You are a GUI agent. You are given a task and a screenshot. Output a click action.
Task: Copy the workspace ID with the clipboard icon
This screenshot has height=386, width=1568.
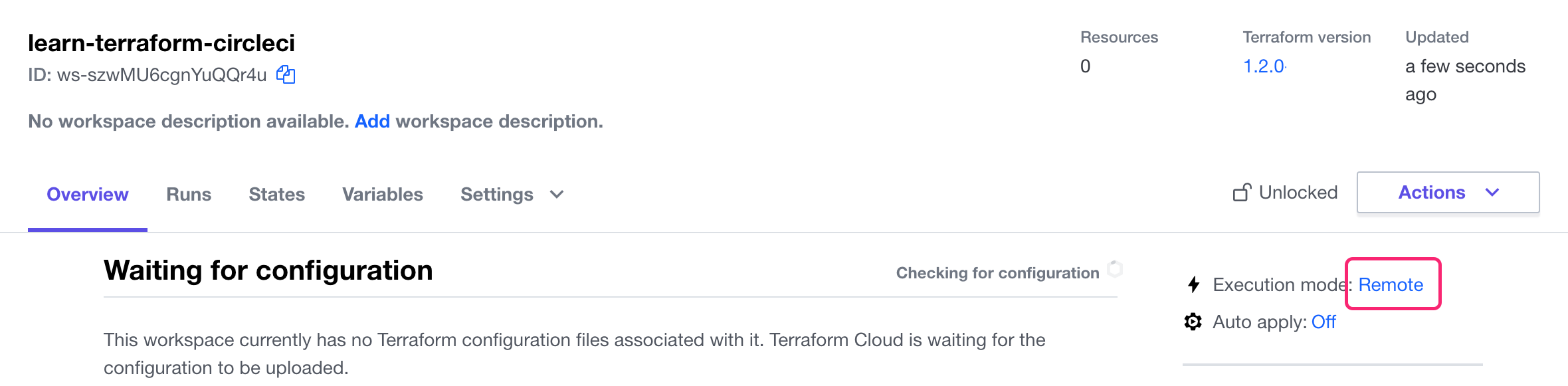286,74
